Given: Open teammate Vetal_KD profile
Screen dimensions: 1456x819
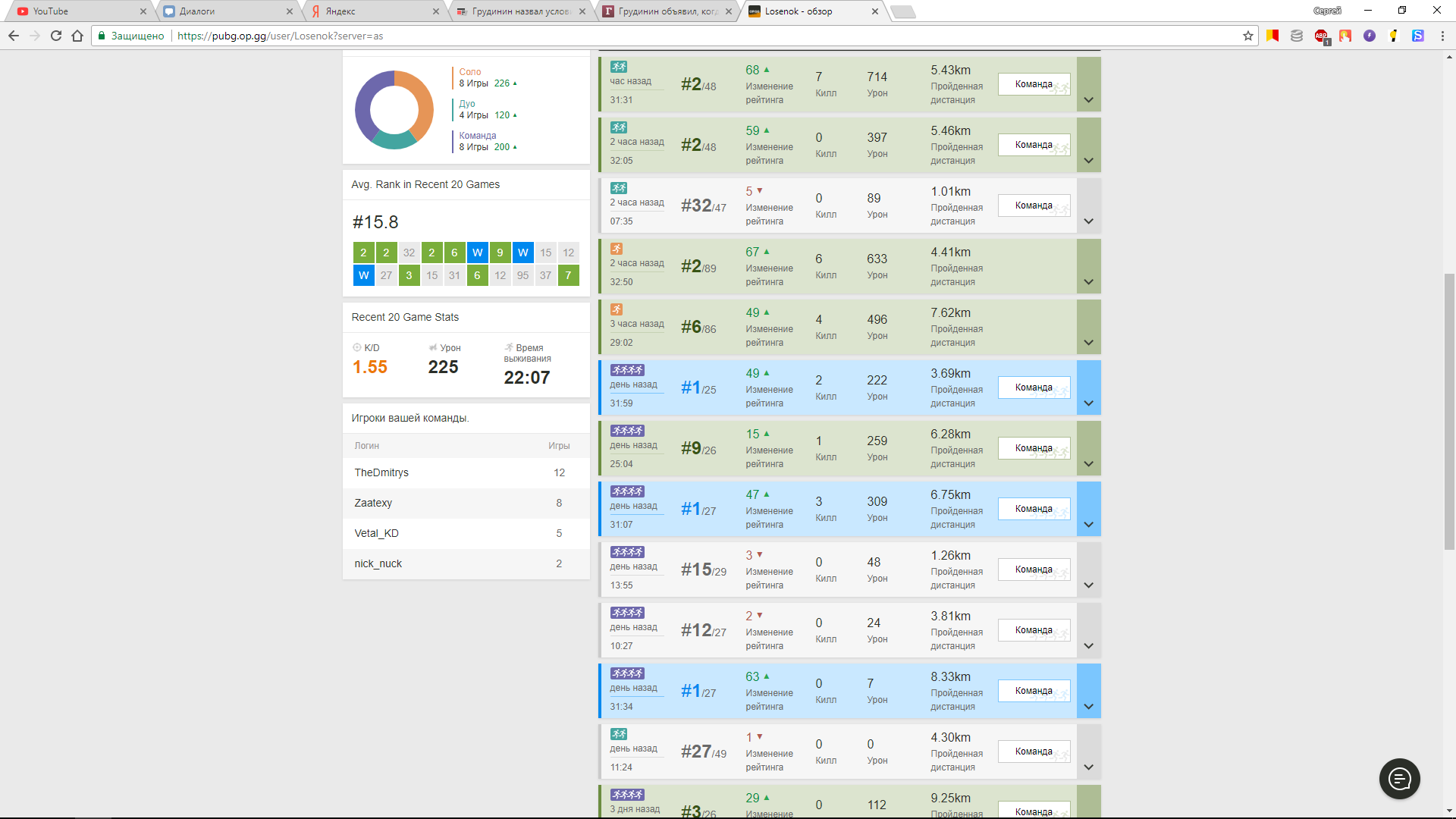Looking at the screenshot, I should [x=376, y=533].
